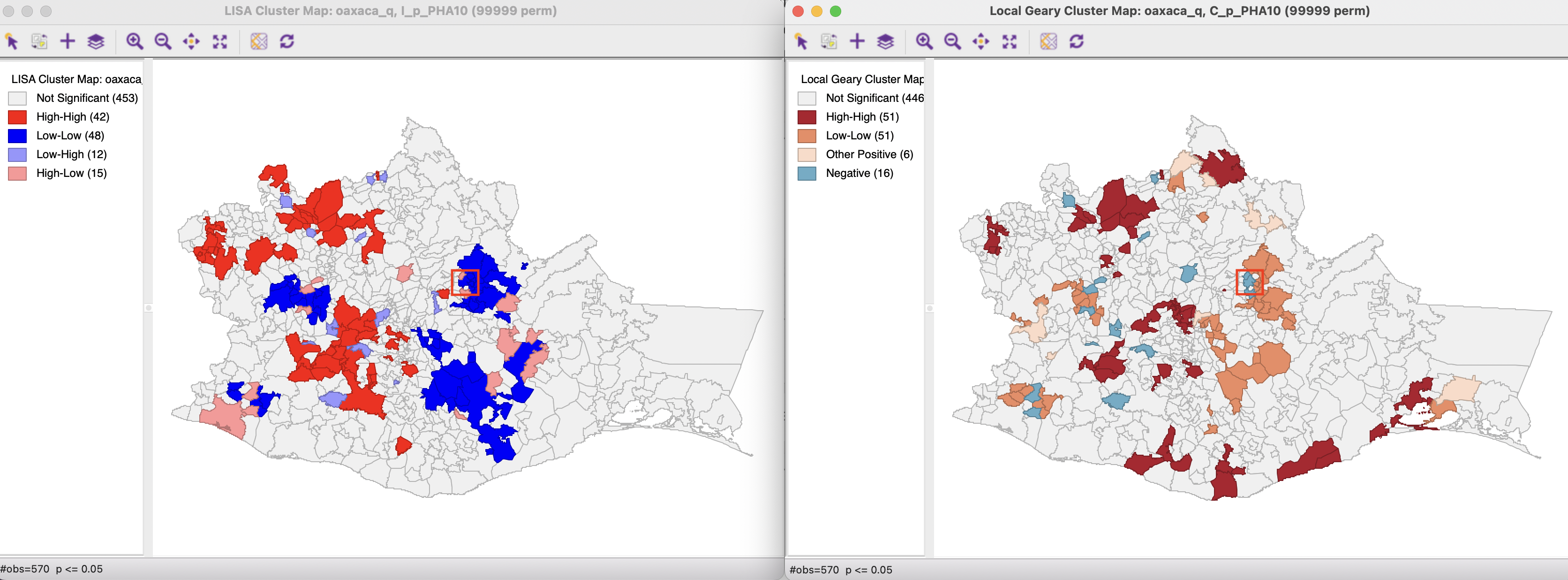Select the arrow pointer tool in LISA window
The image size is (1568, 580).
(12, 41)
